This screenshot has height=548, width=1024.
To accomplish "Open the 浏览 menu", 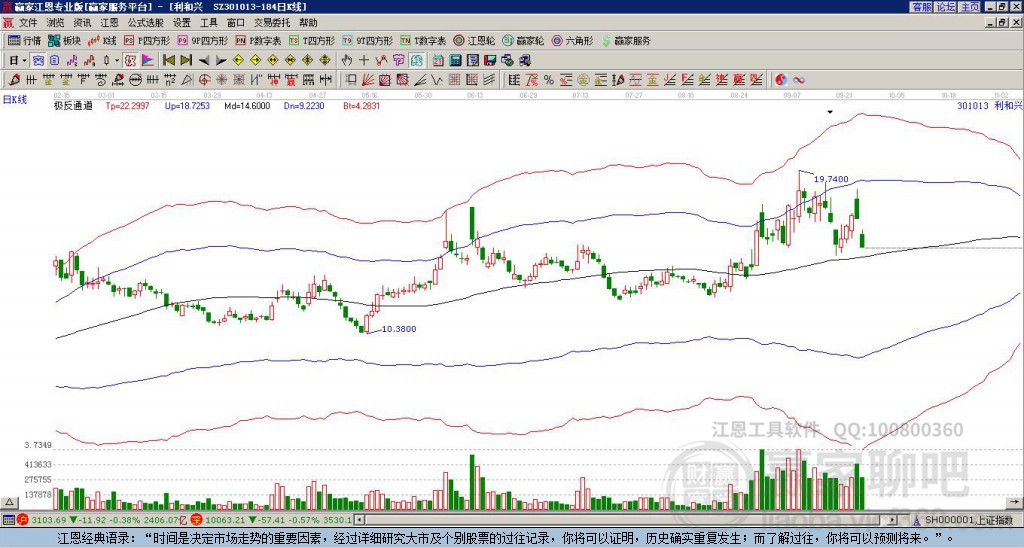I will click(56, 23).
